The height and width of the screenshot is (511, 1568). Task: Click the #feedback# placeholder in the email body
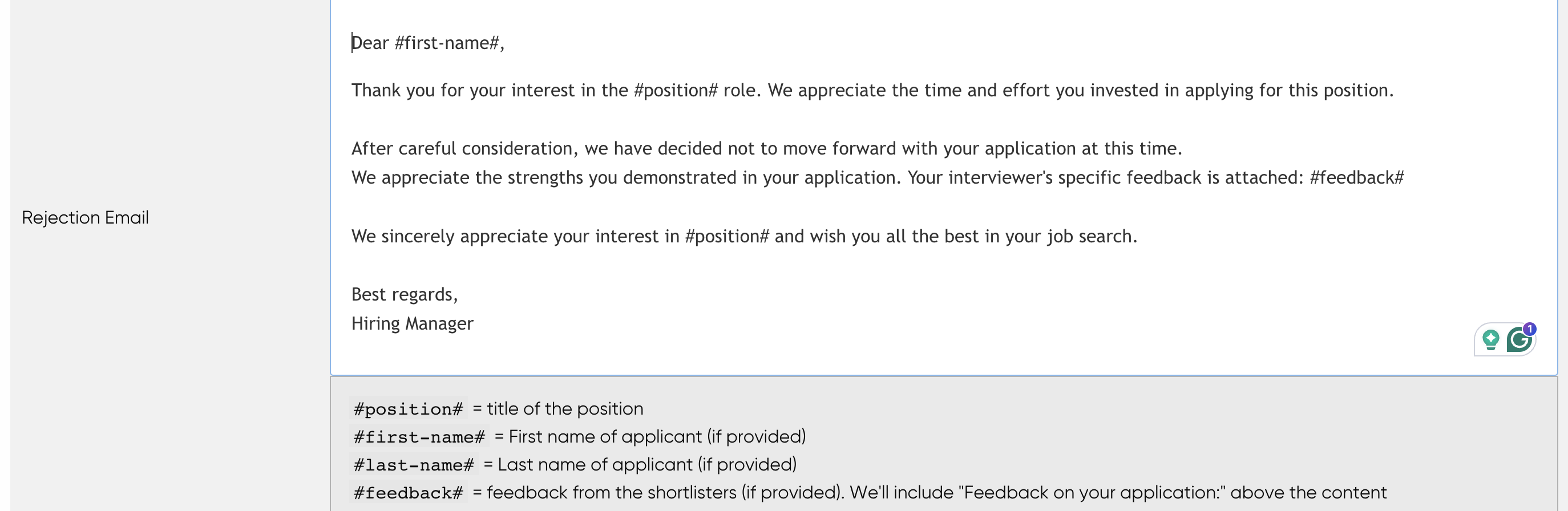(x=1357, y=177)
